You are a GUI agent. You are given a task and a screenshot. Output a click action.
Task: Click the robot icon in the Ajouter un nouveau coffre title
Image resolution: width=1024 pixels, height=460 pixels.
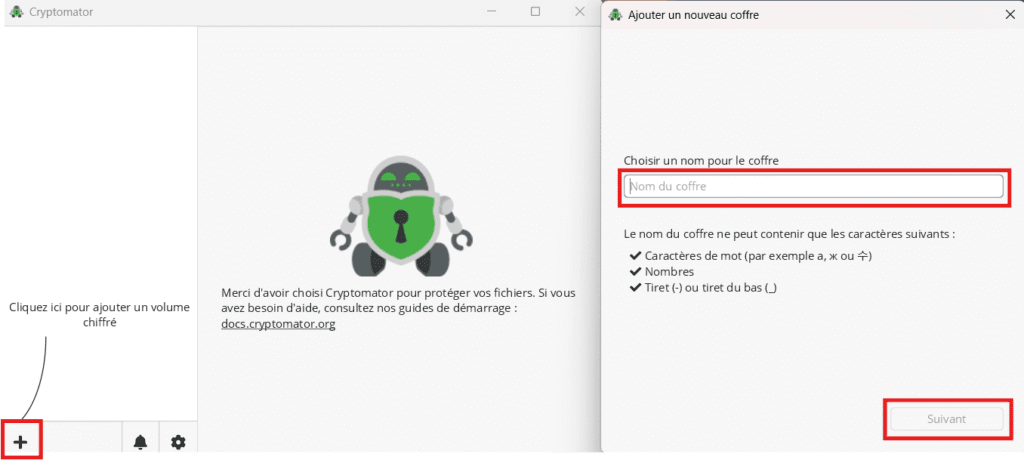(615, 14)
